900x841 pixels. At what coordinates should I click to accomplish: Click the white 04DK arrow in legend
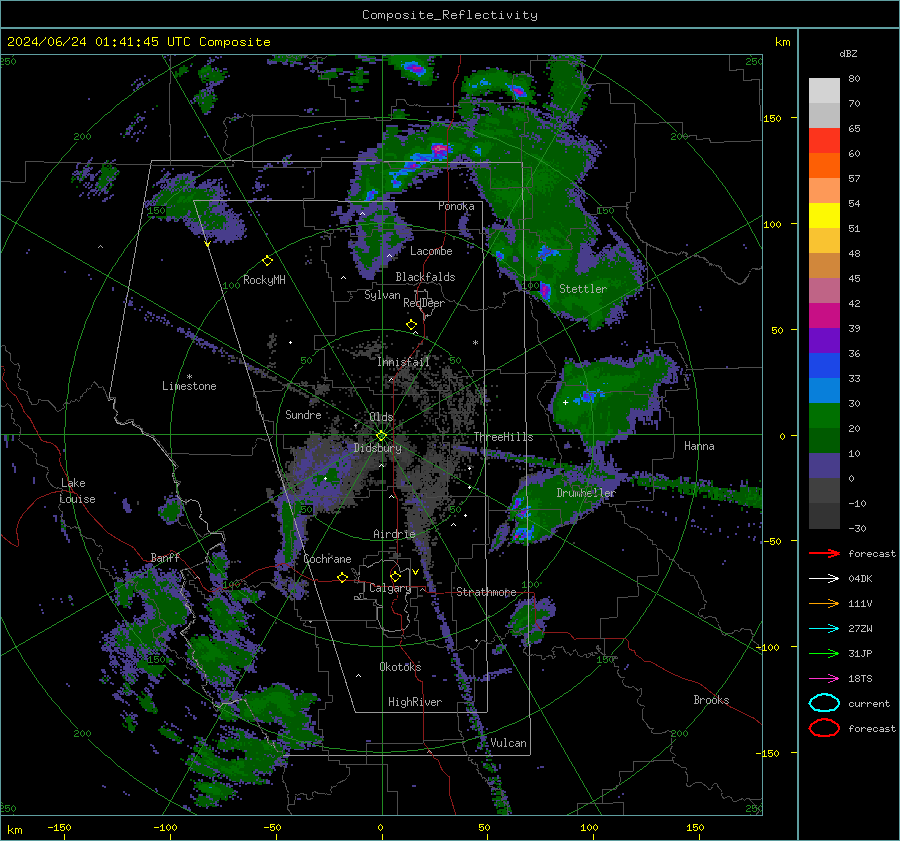pos(824,578)
